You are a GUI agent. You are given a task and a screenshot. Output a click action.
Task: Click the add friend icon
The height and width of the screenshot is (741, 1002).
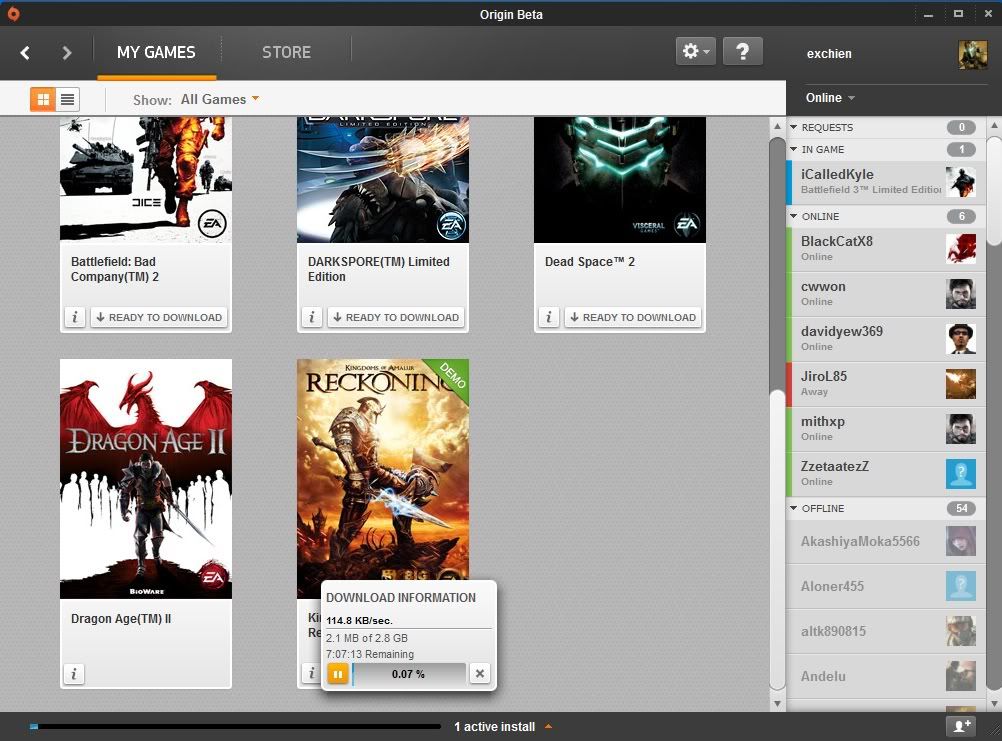(962, 726)
